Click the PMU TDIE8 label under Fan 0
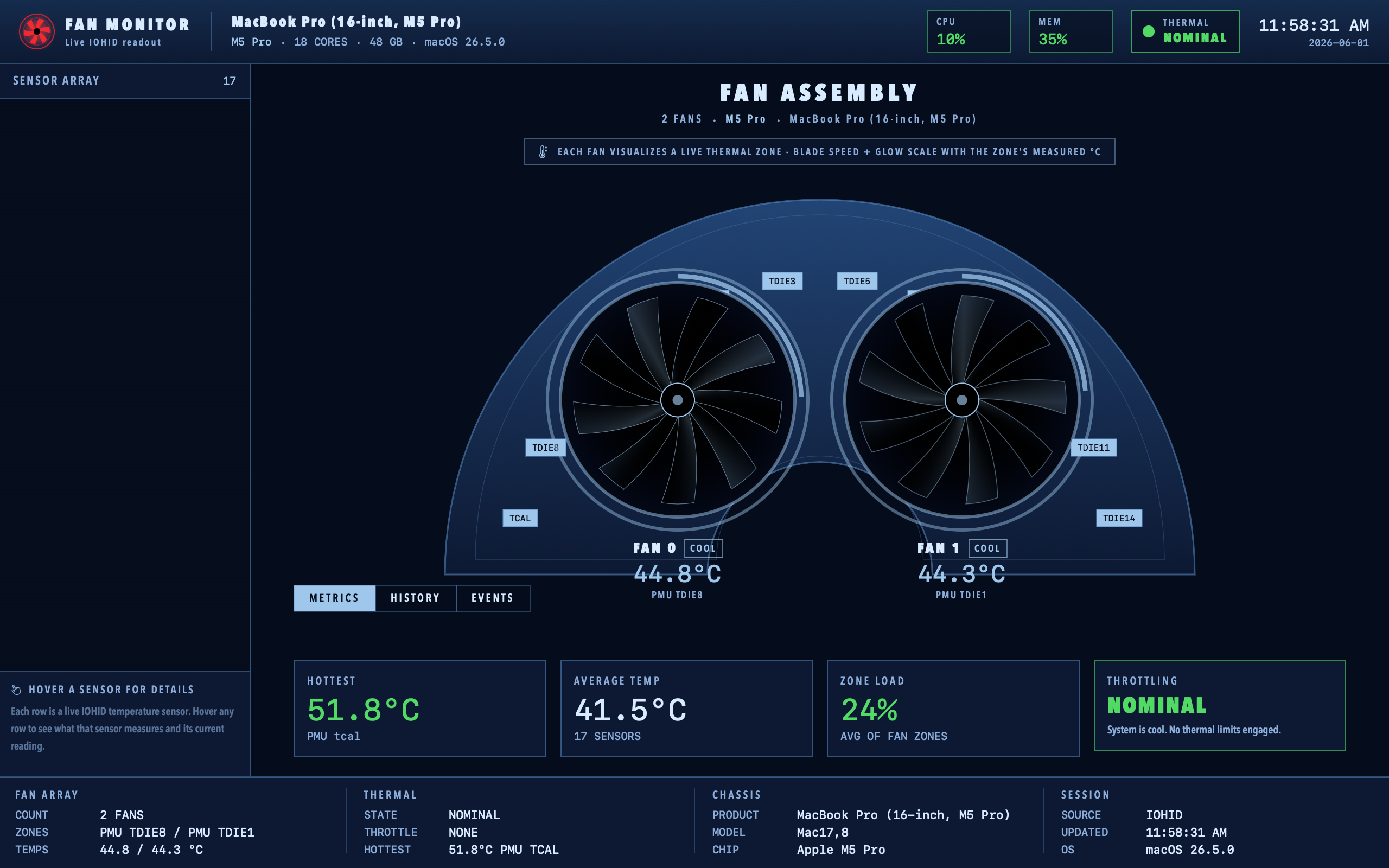Screen dimensions: 1389x868 pyautogui.click(x=677, y=595)
